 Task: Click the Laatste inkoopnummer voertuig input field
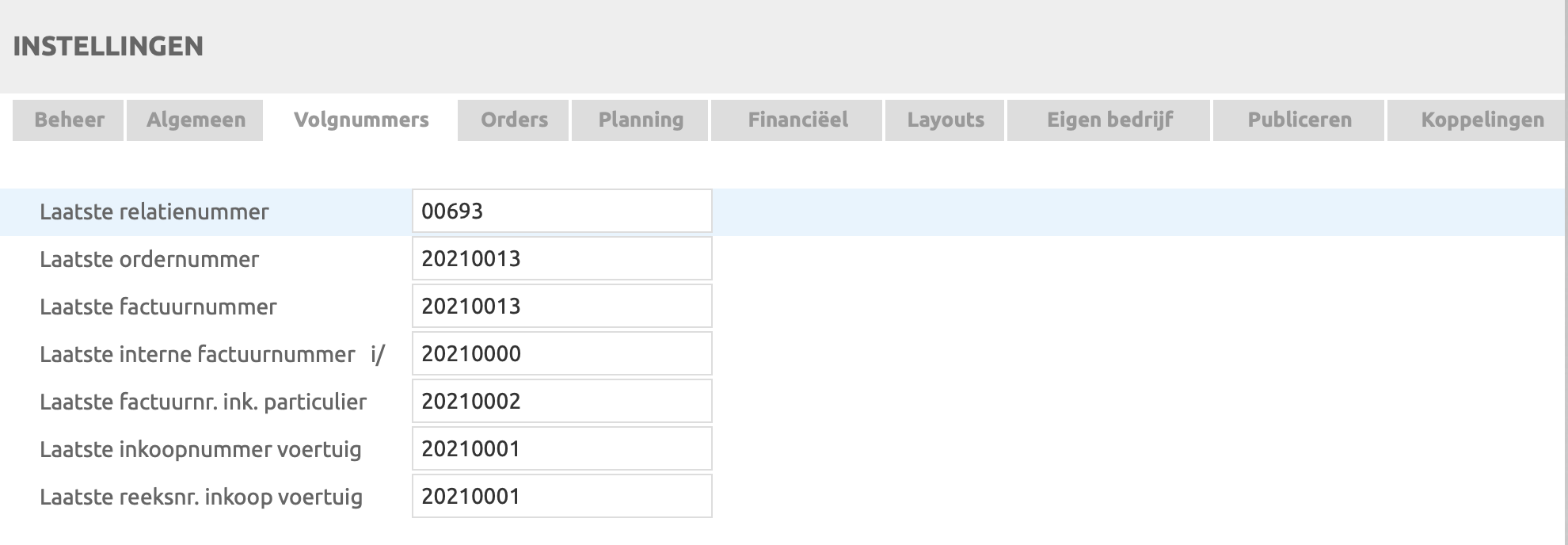coord(562,449)
